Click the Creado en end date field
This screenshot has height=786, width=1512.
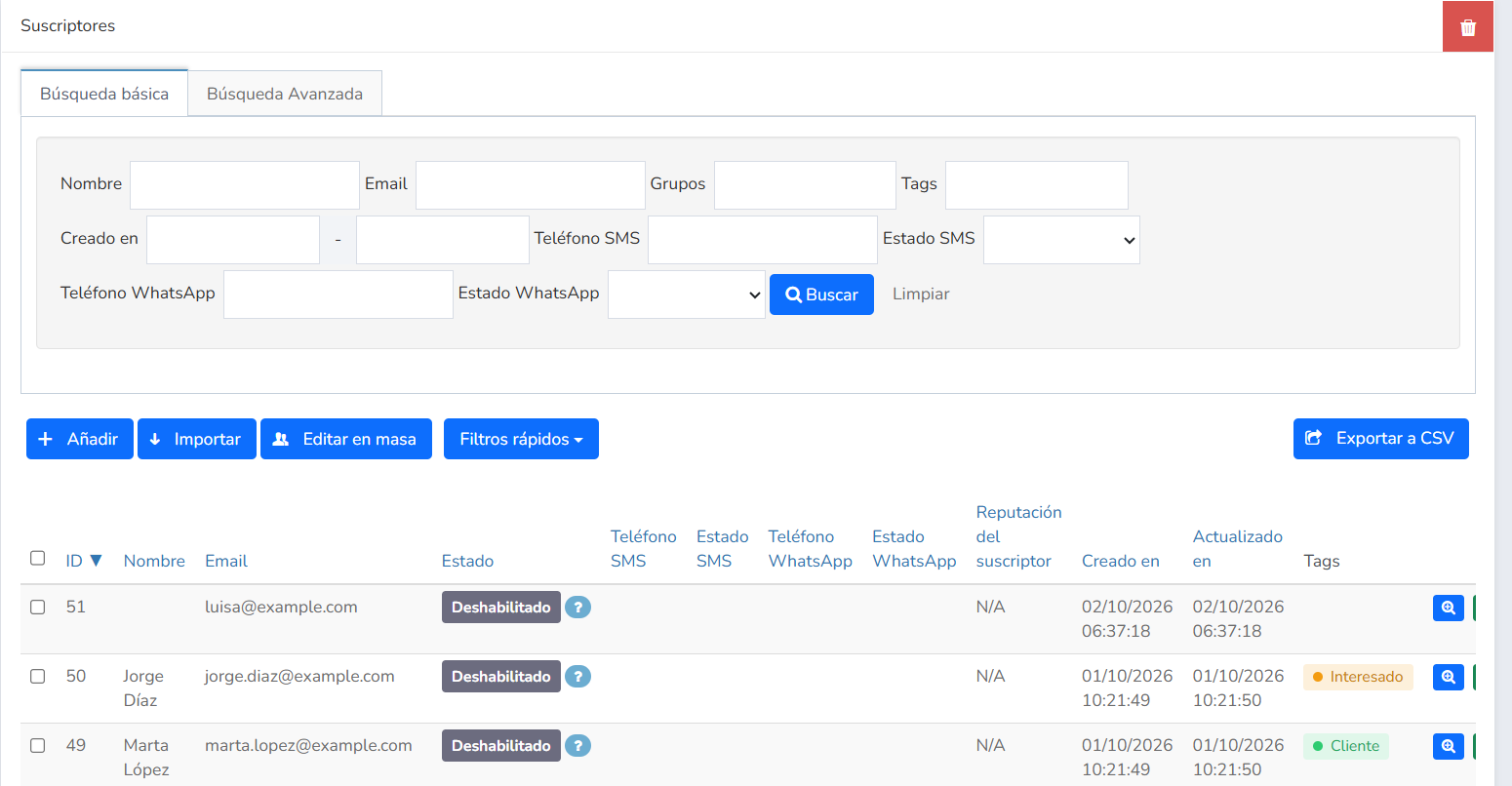pyautogui.click(x=443, y=240)
